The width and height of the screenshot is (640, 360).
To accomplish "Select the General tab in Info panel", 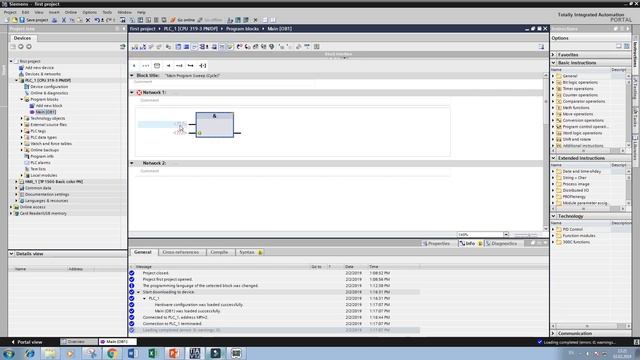I will (143, 252).
